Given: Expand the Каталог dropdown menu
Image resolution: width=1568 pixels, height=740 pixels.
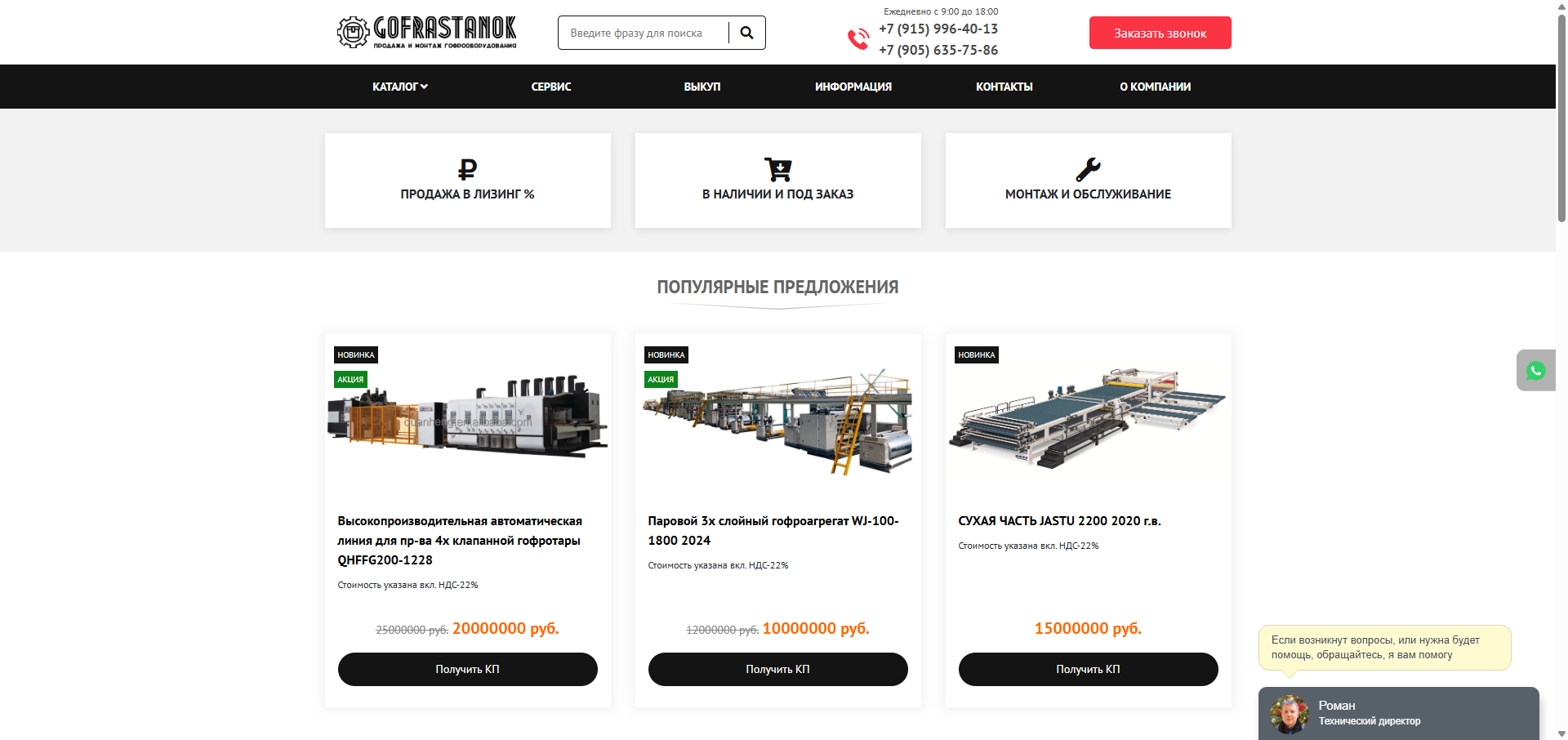Looking at the screenshot, I should (x=400, y=87).
